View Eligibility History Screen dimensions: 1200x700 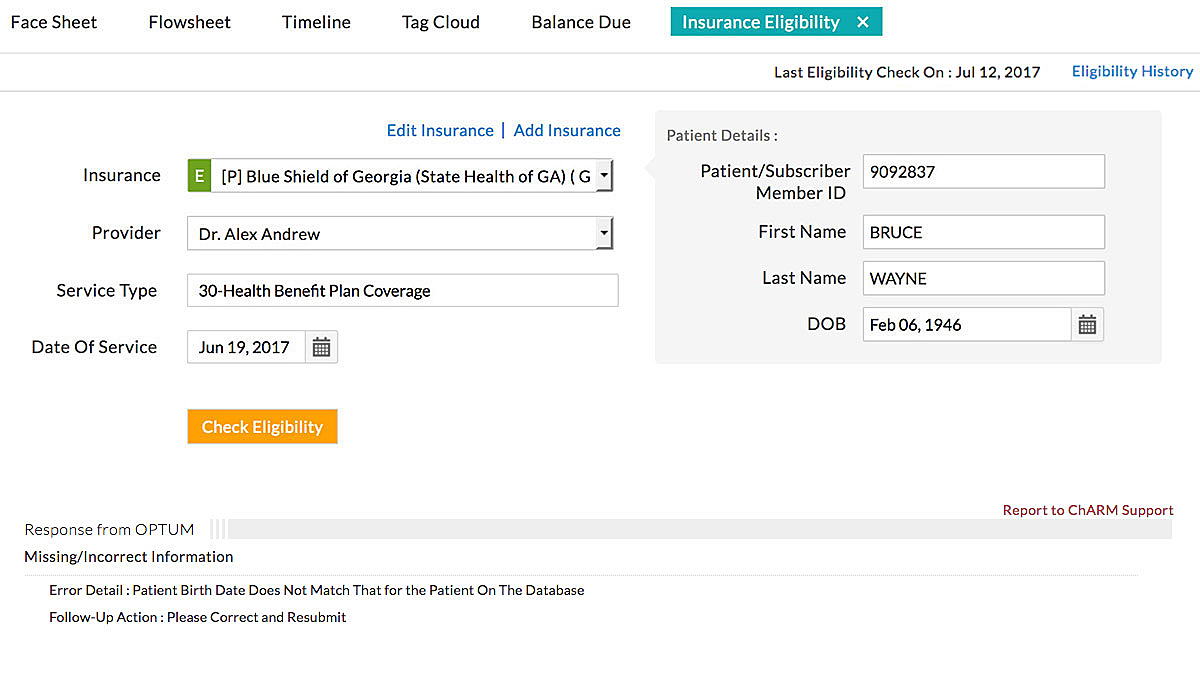(1132, 71)
